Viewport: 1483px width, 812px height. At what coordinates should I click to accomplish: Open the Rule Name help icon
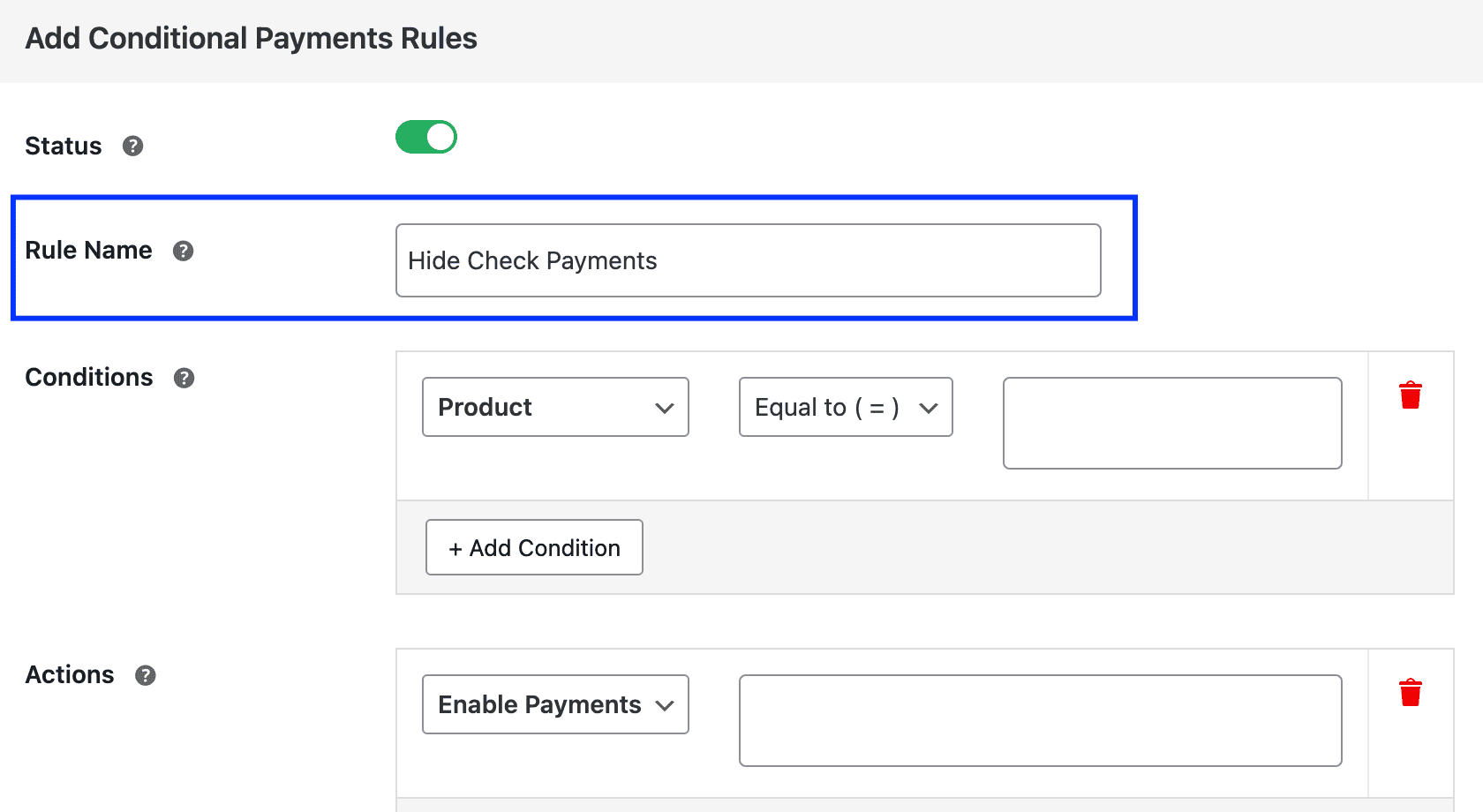tap(183, 251)
